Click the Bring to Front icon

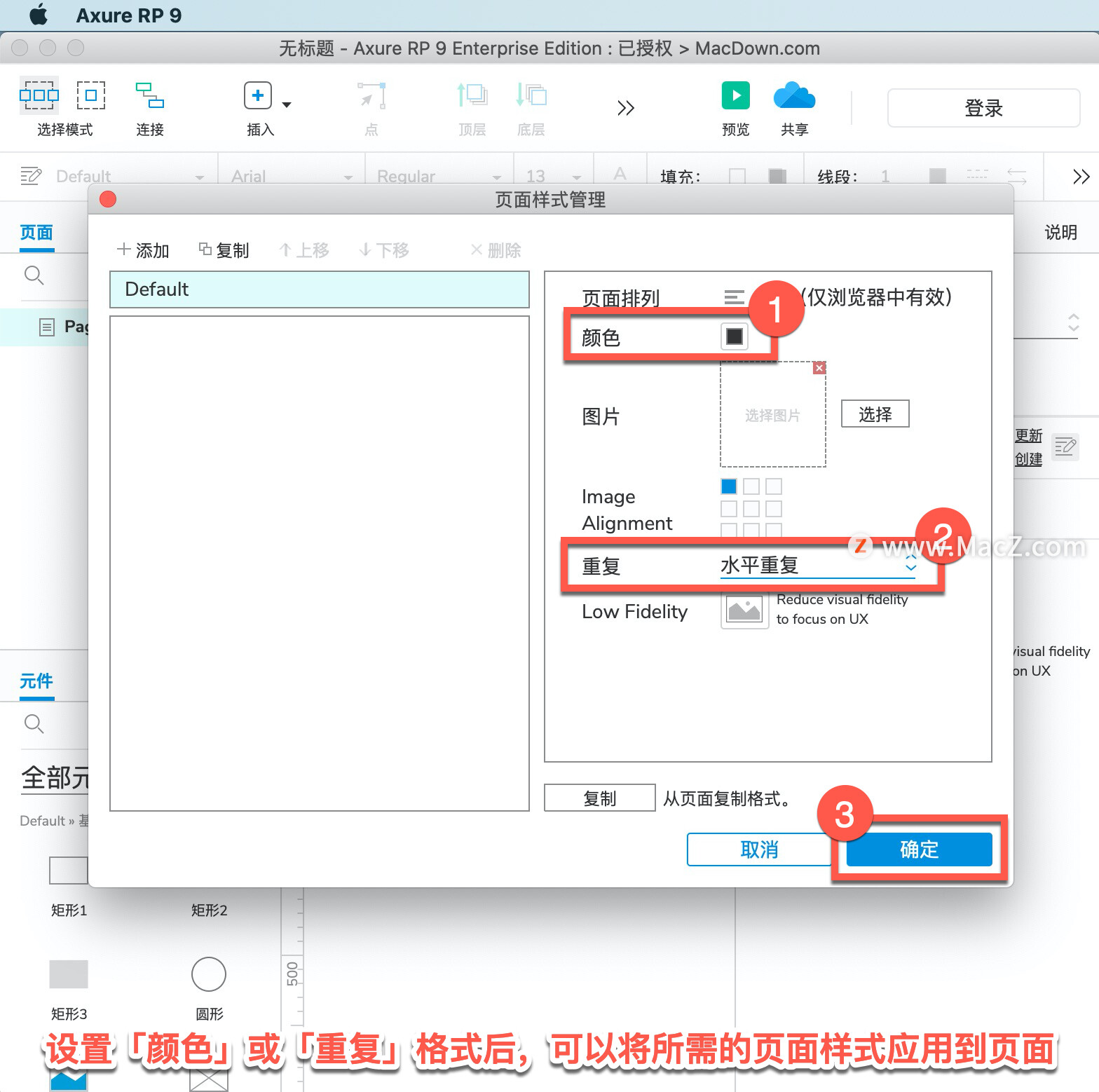472,95
